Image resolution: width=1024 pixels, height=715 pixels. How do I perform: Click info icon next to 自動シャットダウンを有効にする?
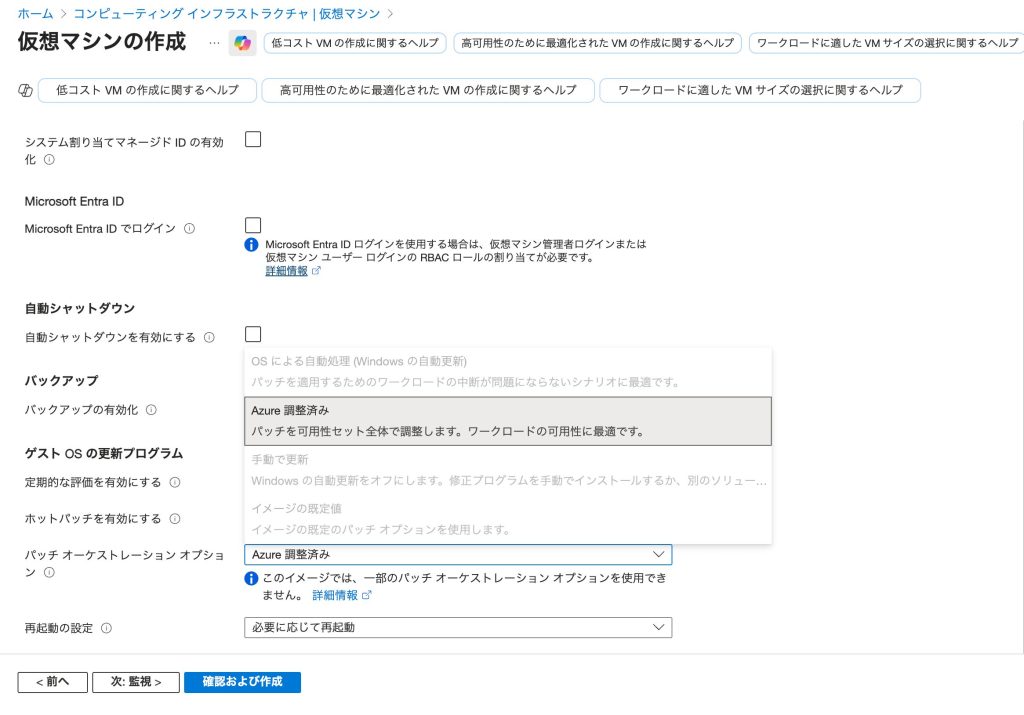[x=209, y=338]
